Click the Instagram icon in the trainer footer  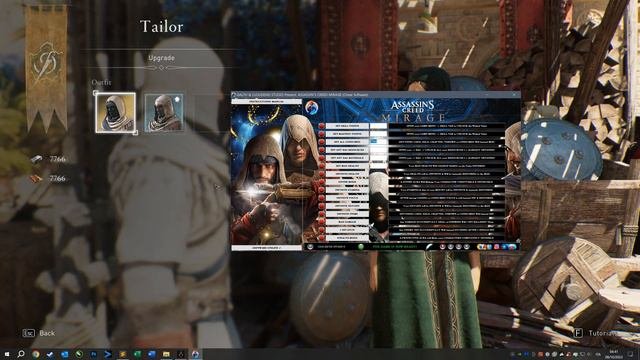coord(497,247)
